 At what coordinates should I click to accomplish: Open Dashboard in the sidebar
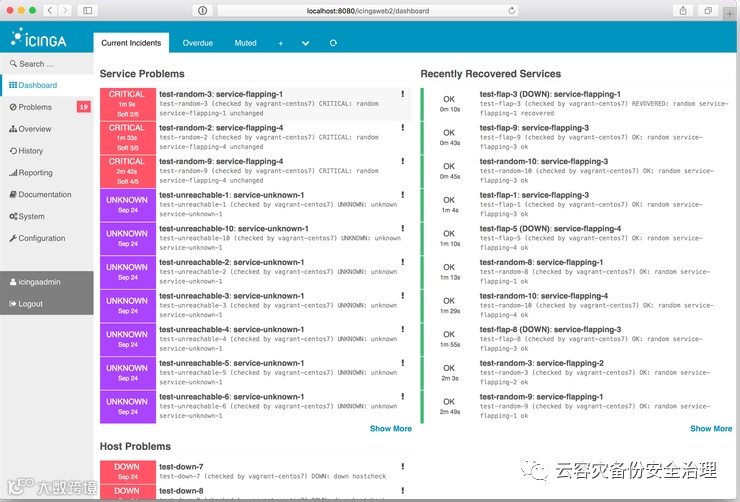47,85
